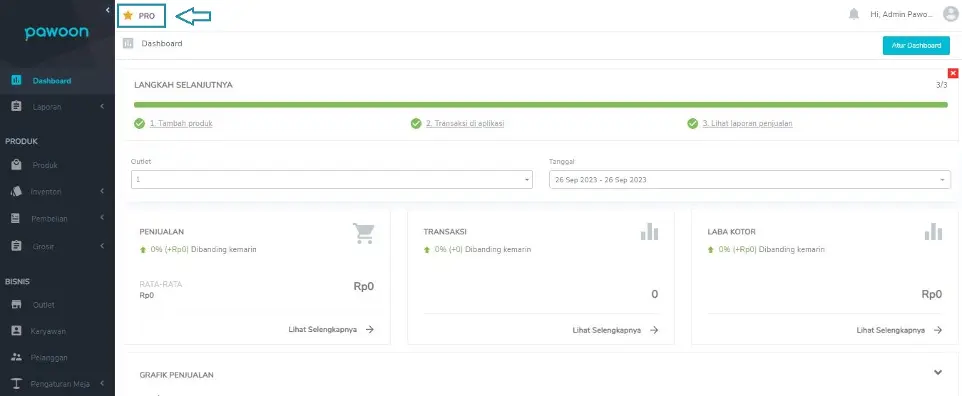Open the Tambah produk step link
This screenshot has height=396, width=962.
181,123
